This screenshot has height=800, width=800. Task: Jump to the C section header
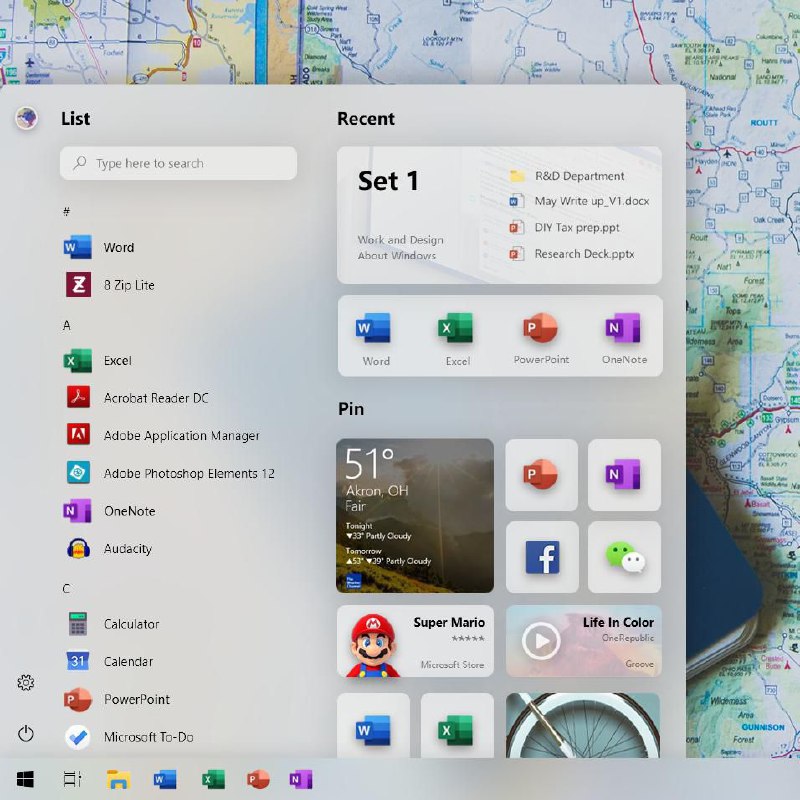click(x=66, y=589)
